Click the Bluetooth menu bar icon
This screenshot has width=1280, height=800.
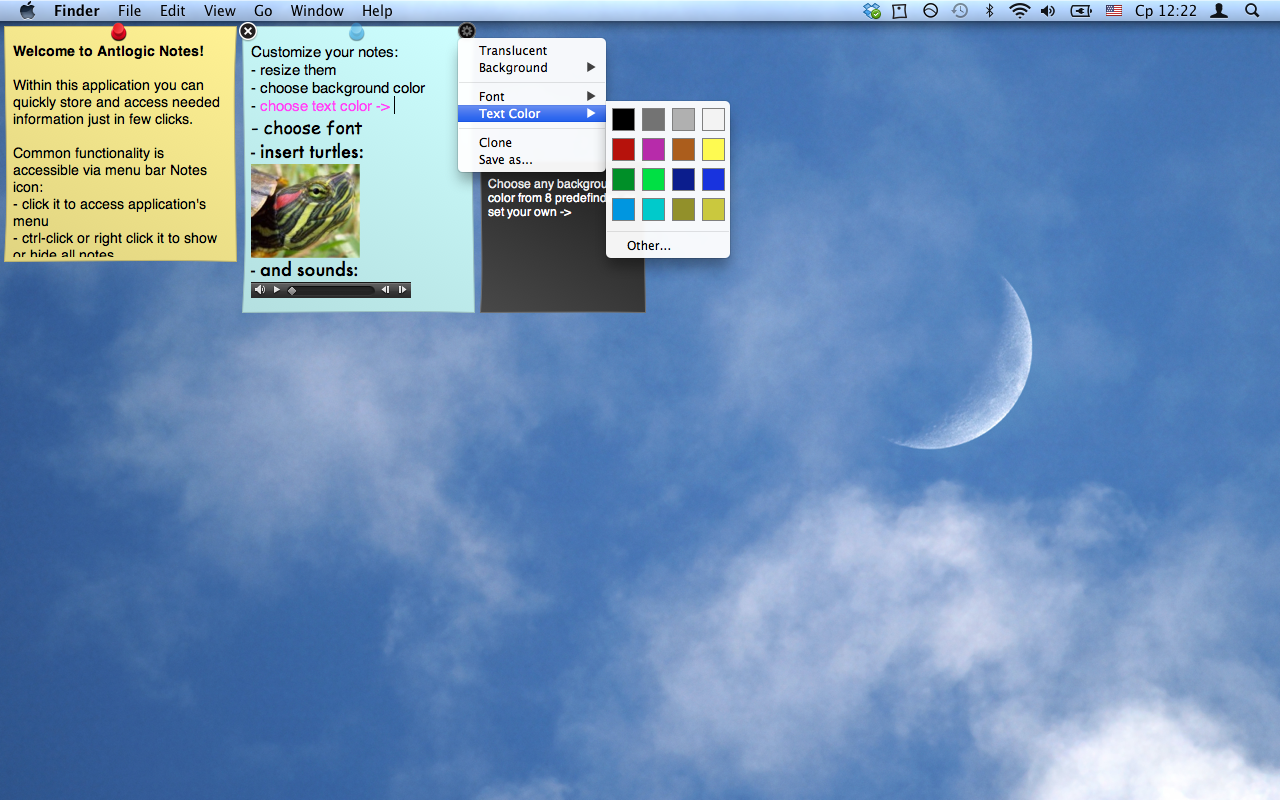[x=990, y=11]
